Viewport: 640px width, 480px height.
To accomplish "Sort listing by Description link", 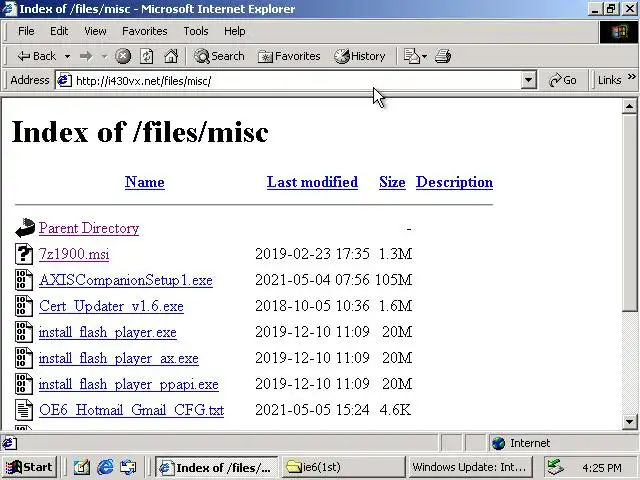I will click(454, 182).
